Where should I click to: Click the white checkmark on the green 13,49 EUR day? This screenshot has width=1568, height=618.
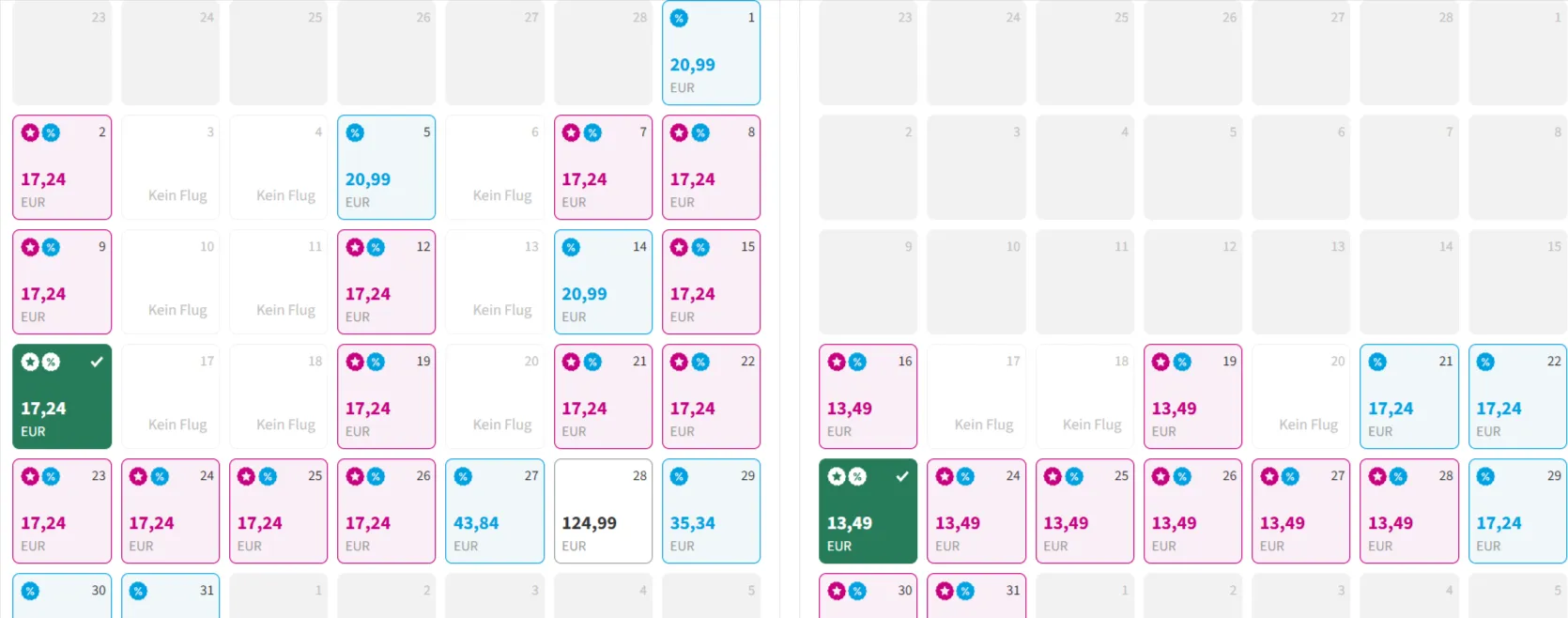pos(901,475)
